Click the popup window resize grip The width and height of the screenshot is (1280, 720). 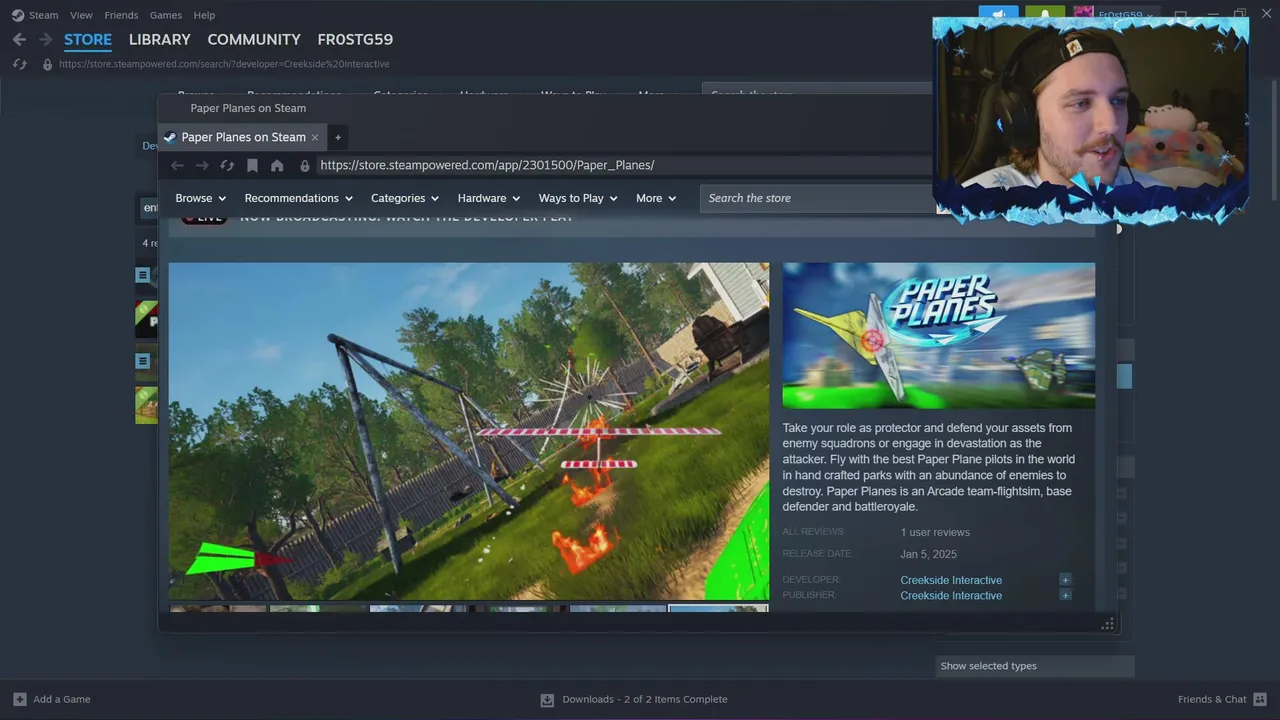click(1107, 624)
